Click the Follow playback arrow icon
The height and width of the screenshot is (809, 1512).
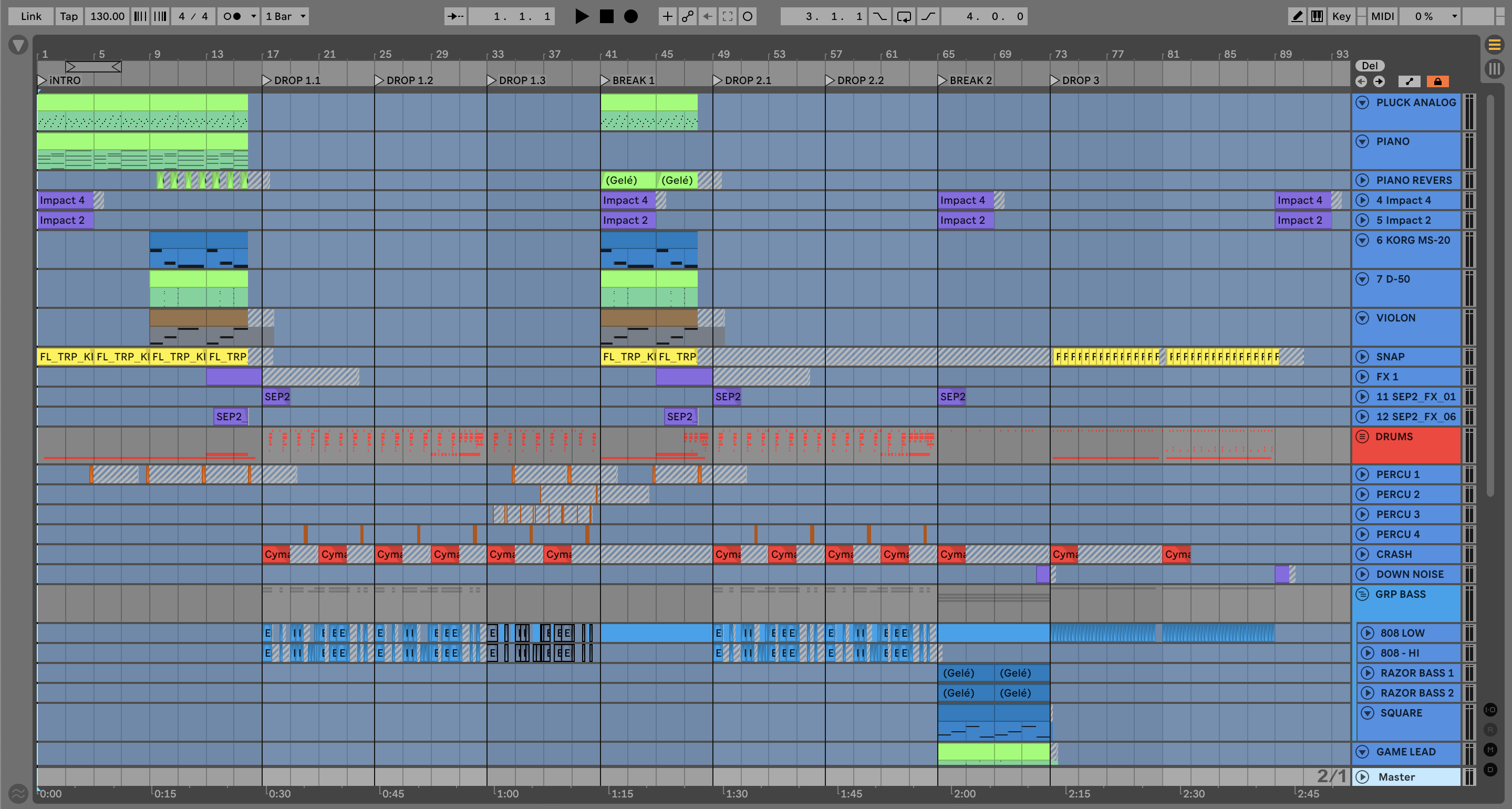pos(455,16)
